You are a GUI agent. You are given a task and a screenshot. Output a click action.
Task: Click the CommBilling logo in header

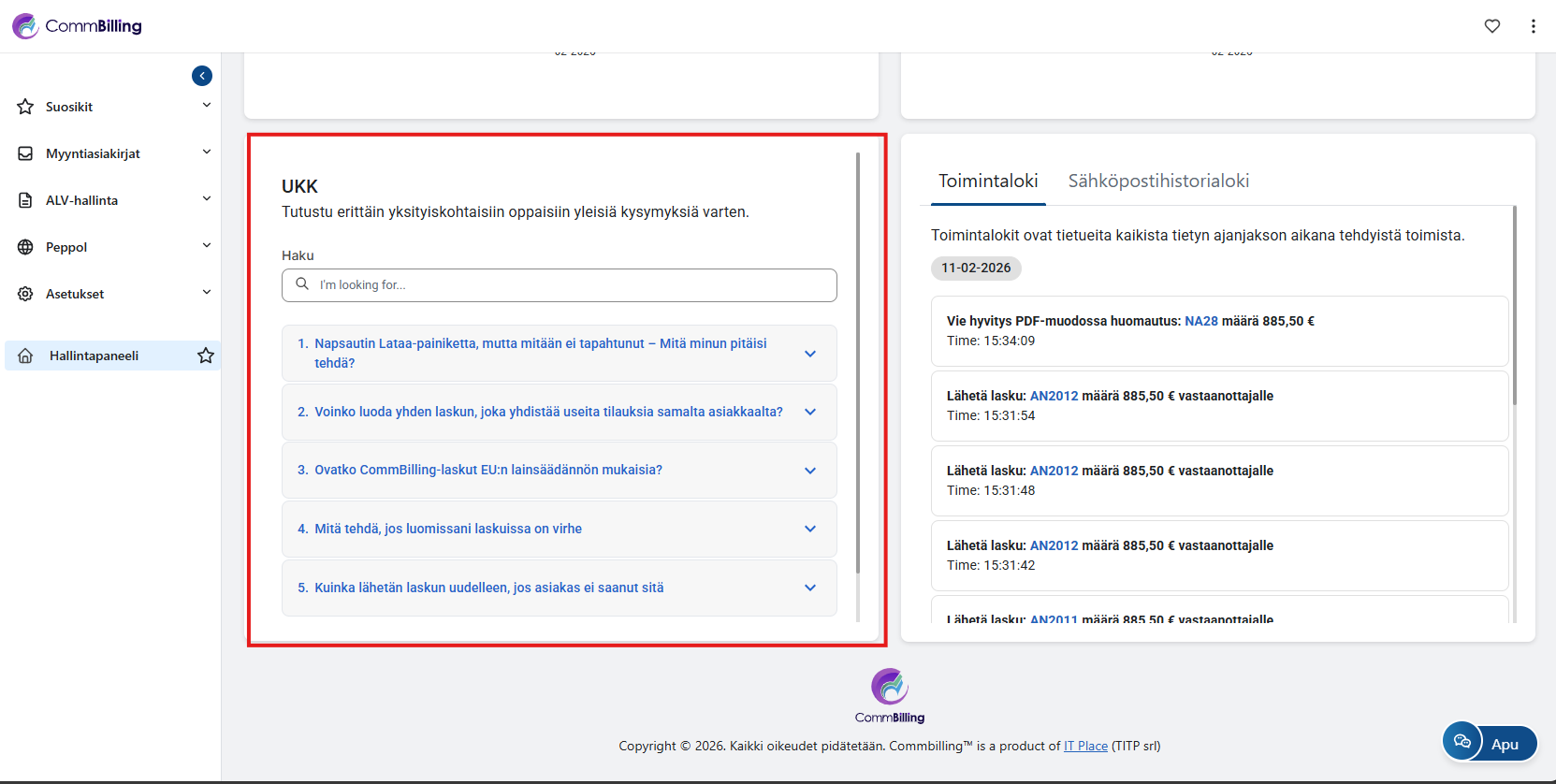click(78, 26)
